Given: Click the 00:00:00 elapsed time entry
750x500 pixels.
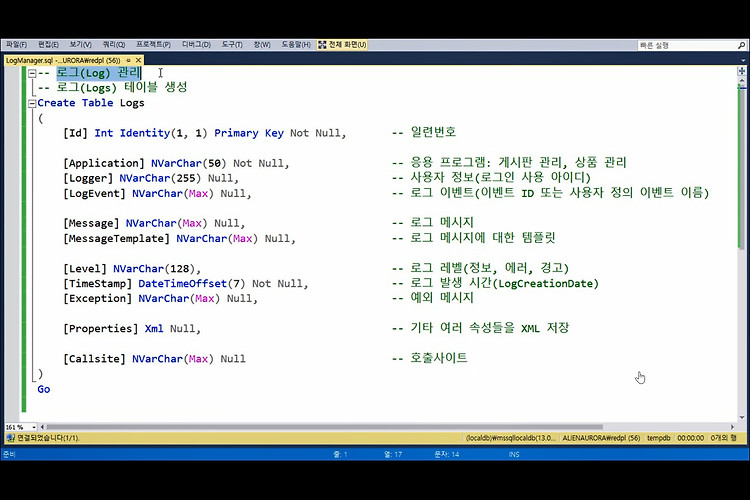Looking at the screenshot, I should tap(690, 438).
